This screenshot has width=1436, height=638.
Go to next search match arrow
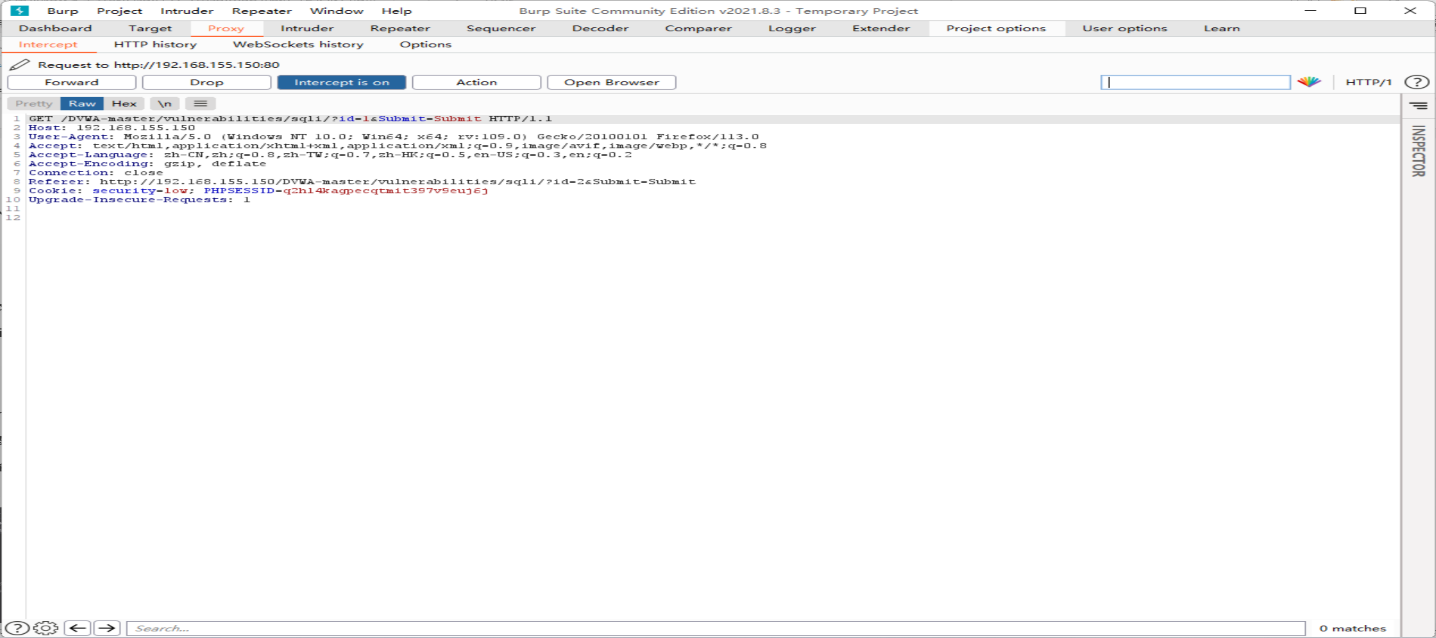pyautogui.click(x=107, y=628)
